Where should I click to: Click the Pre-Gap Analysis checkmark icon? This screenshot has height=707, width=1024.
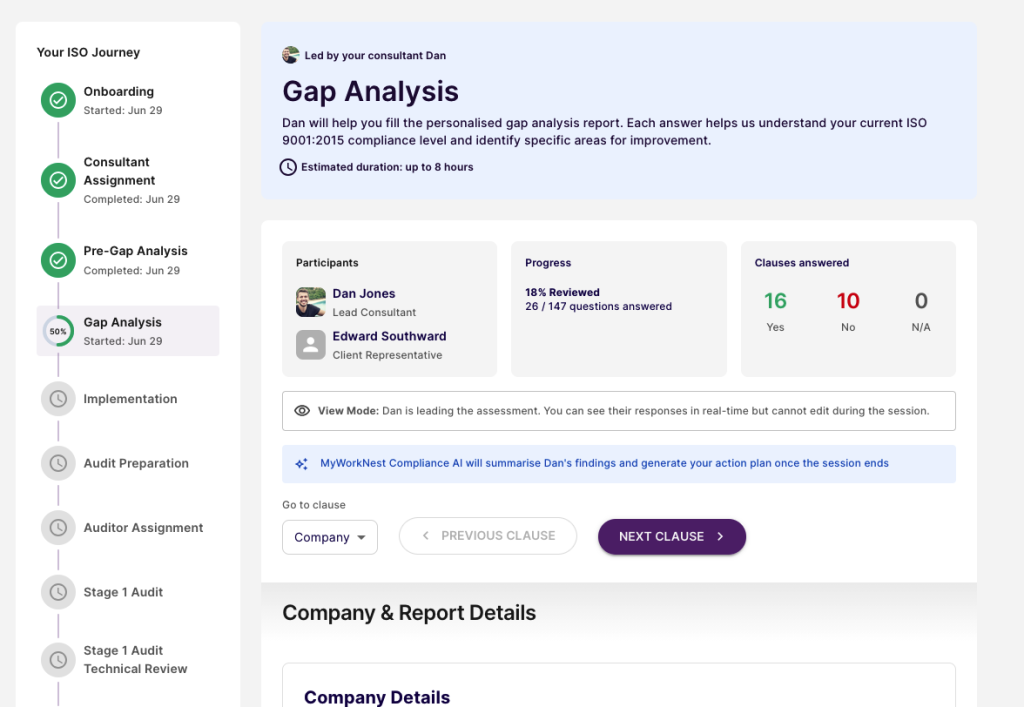(58, 260)
